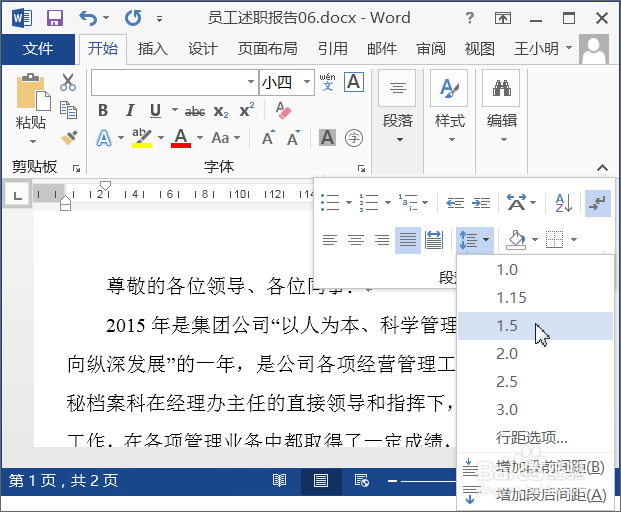Expand the numbering list dropdown arrow
The image size is (621, 512).
pos(388,203)
